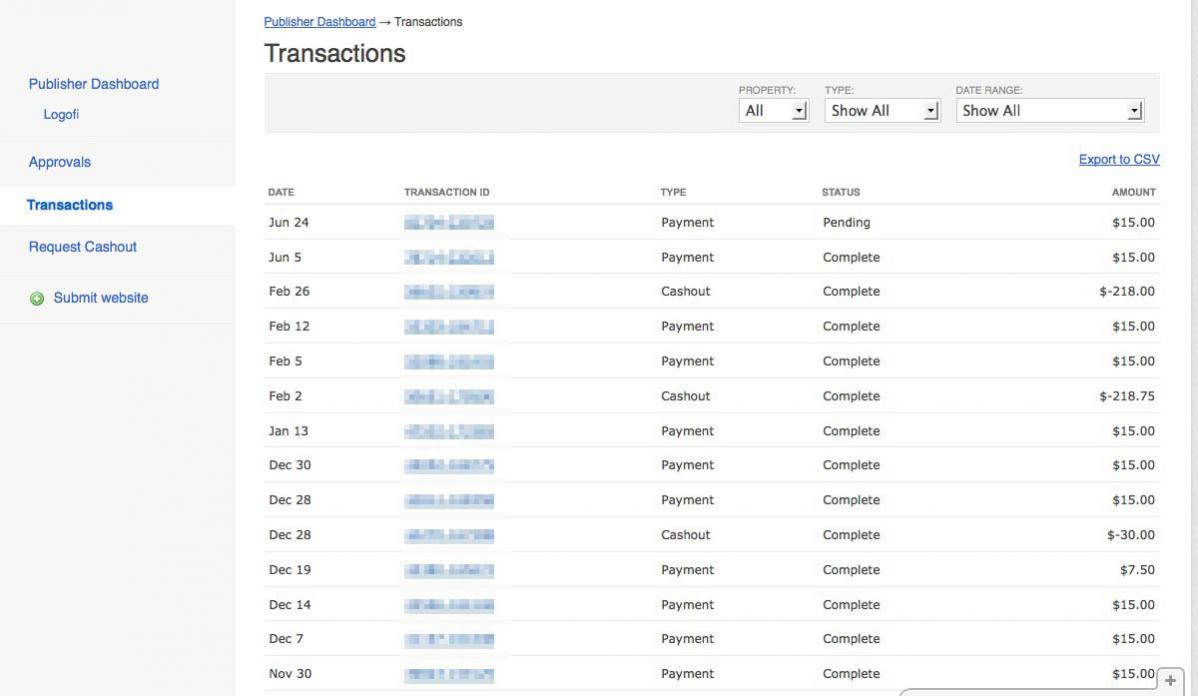Select the Transactions sidebar item
This screenshot has width=1198, height=696.
(70, 205)
